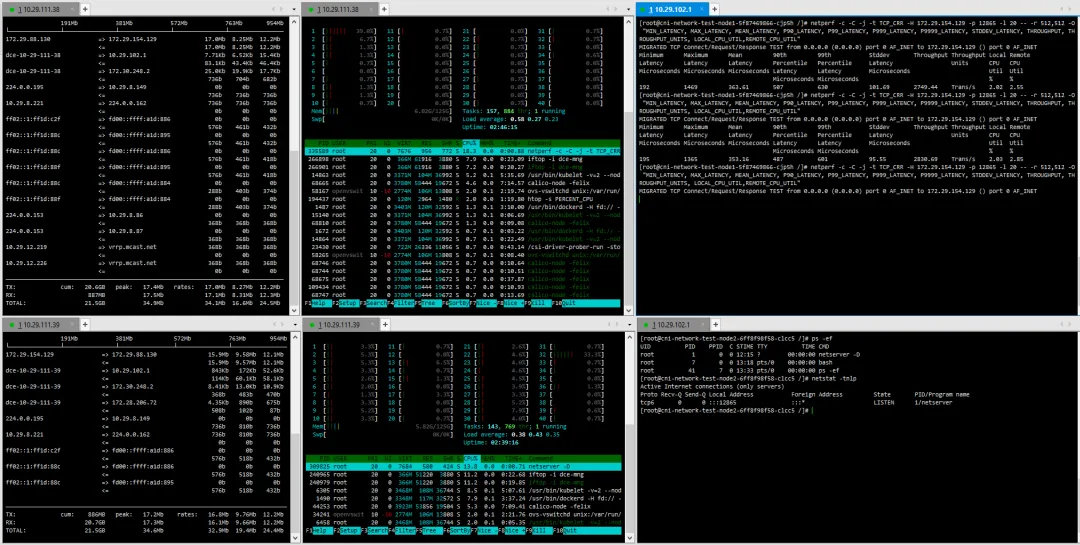Click F4 Filter in the 10.29.111.38 htop bar

pyautogui.click(x=402, y=302)
